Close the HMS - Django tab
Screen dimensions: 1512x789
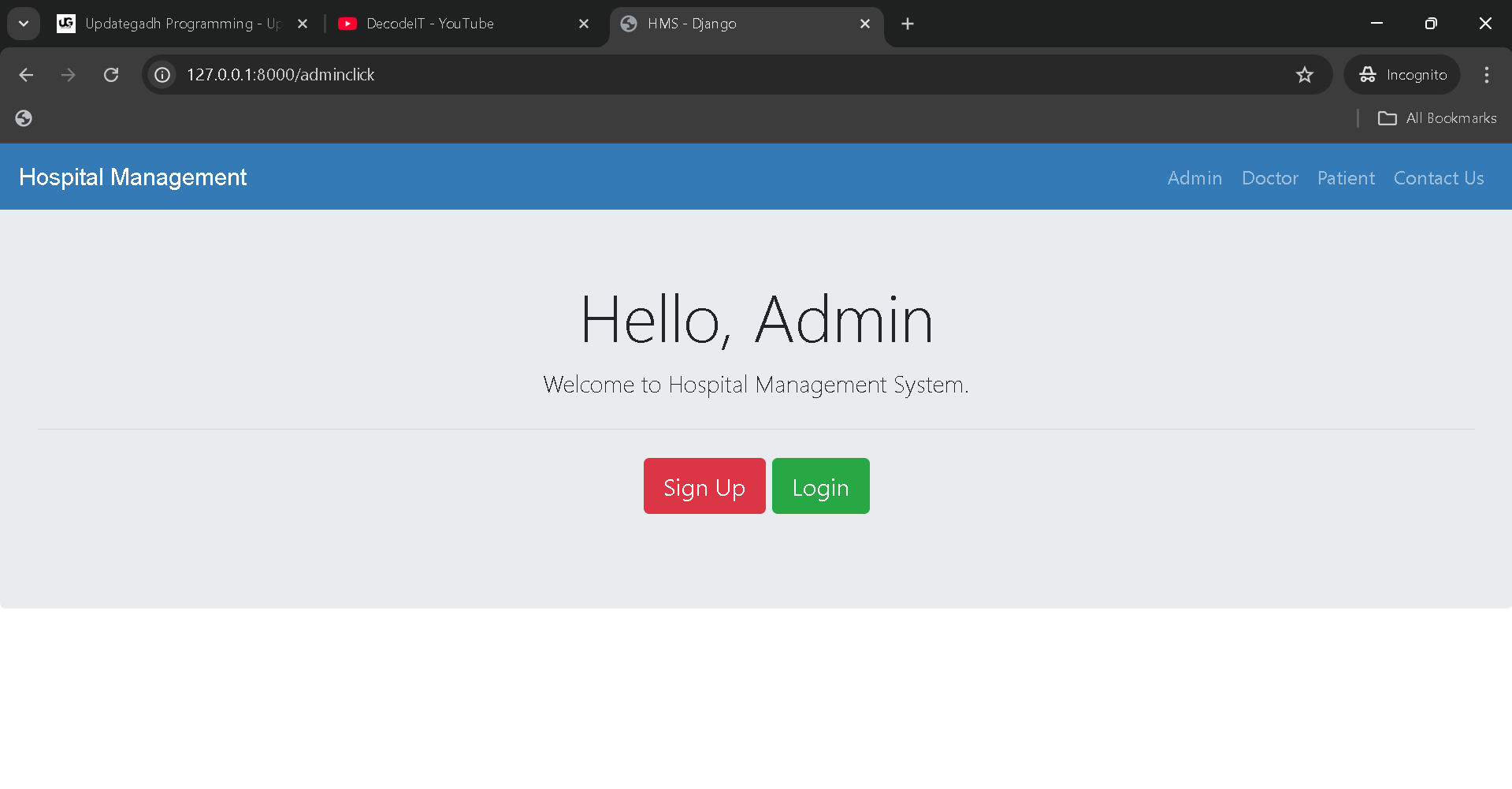pos(865,24)
